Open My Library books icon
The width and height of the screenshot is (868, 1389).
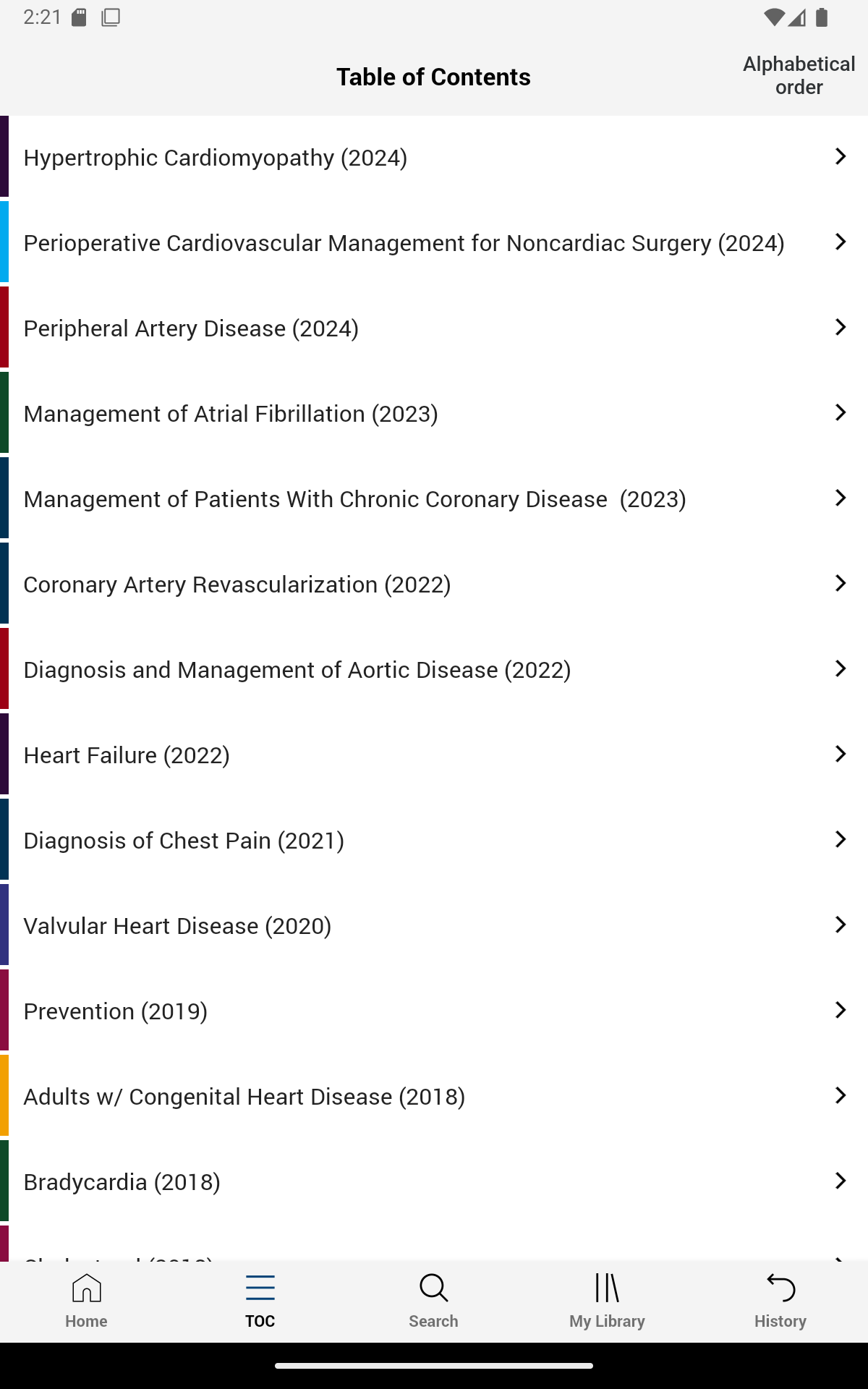607,1288
